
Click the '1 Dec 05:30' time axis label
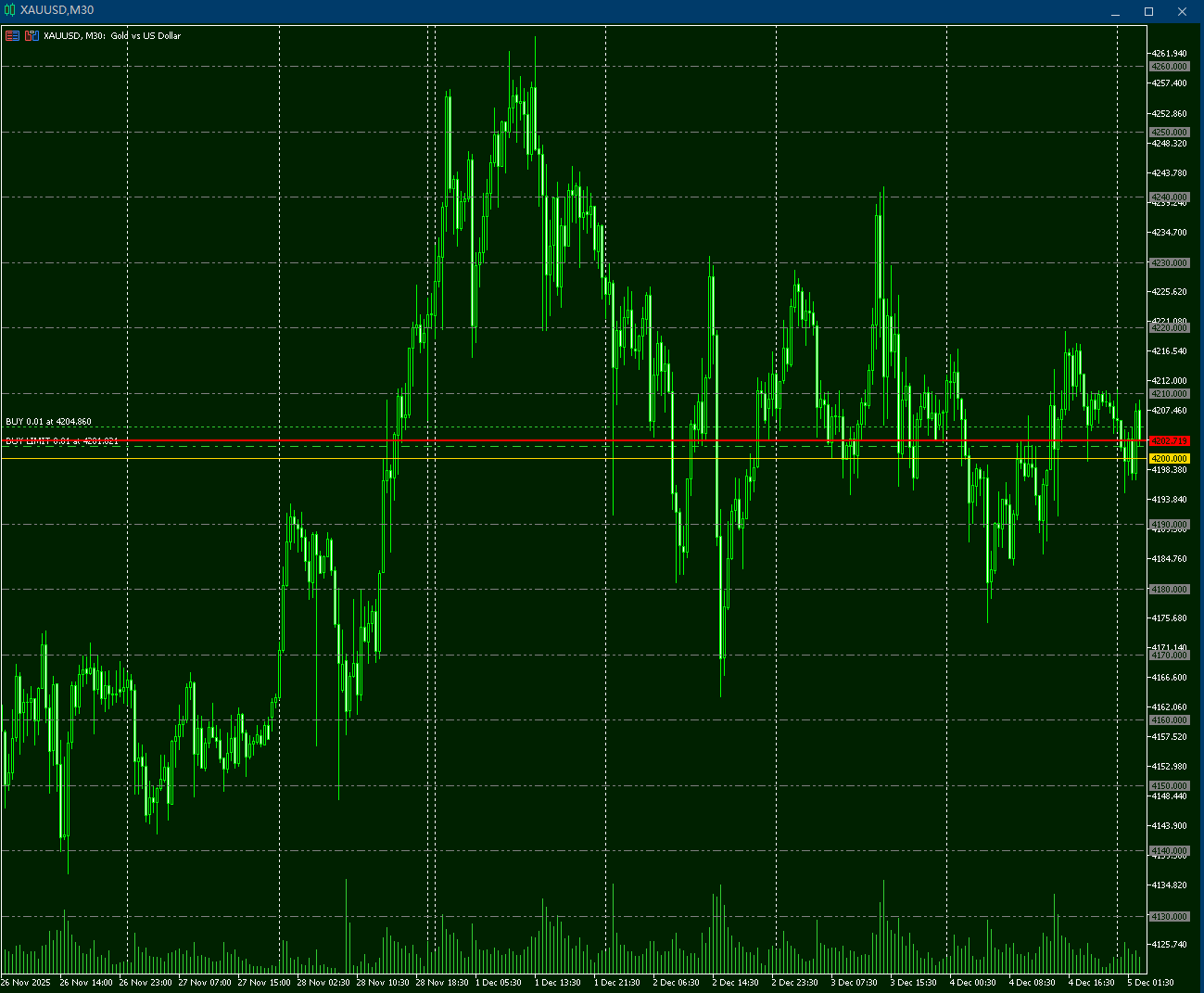(499, 983)
